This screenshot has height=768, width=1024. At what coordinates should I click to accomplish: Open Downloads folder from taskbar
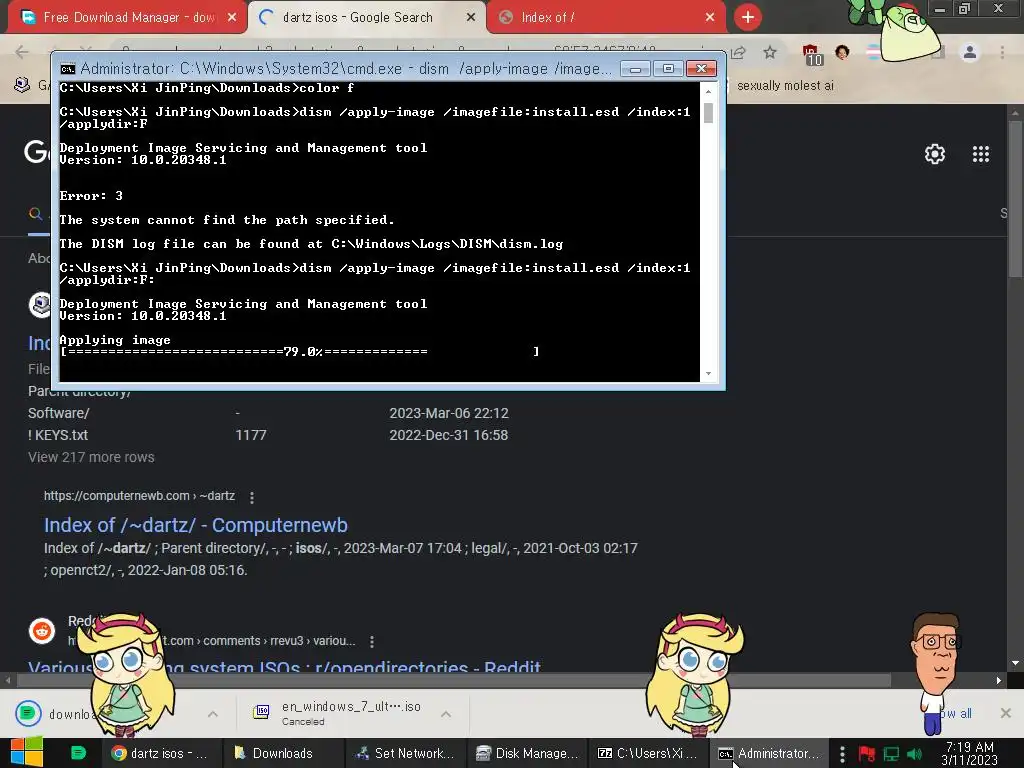click(x=282, y=754)
